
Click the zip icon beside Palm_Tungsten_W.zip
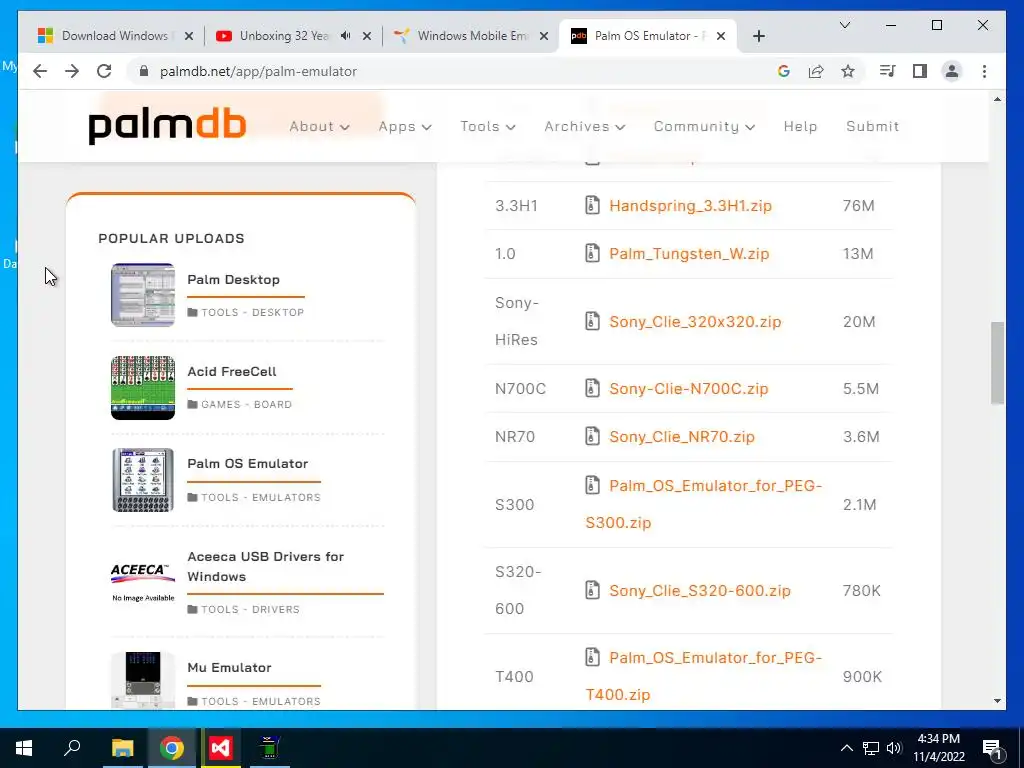[x=592, y=253]
